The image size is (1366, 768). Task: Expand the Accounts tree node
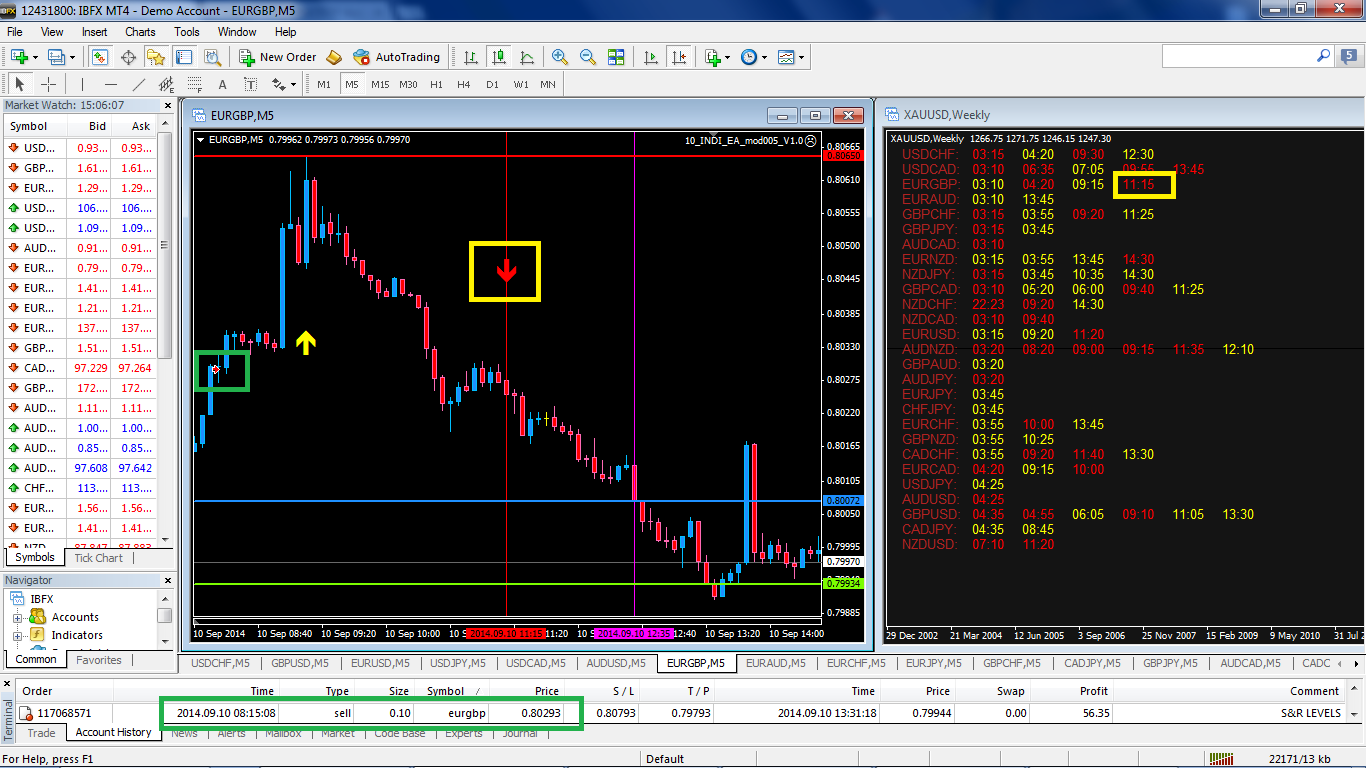click(x=18, y=617)
